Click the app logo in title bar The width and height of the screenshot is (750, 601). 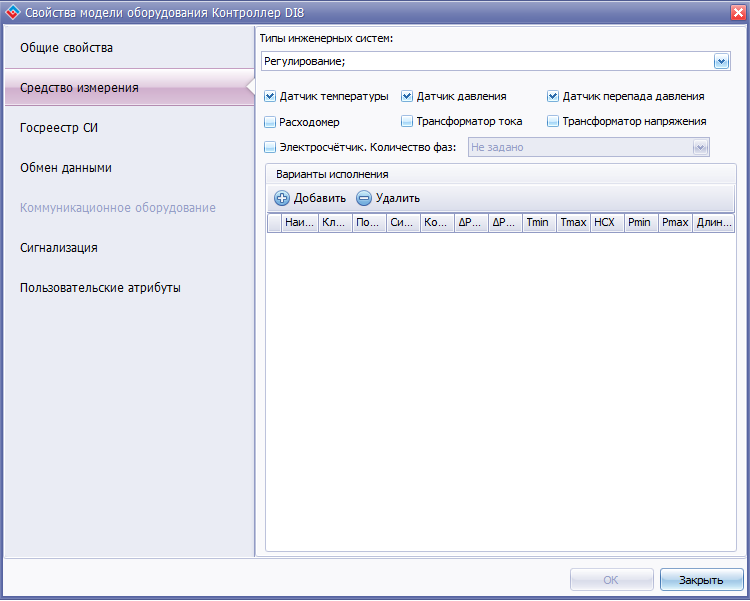point(13,12)
